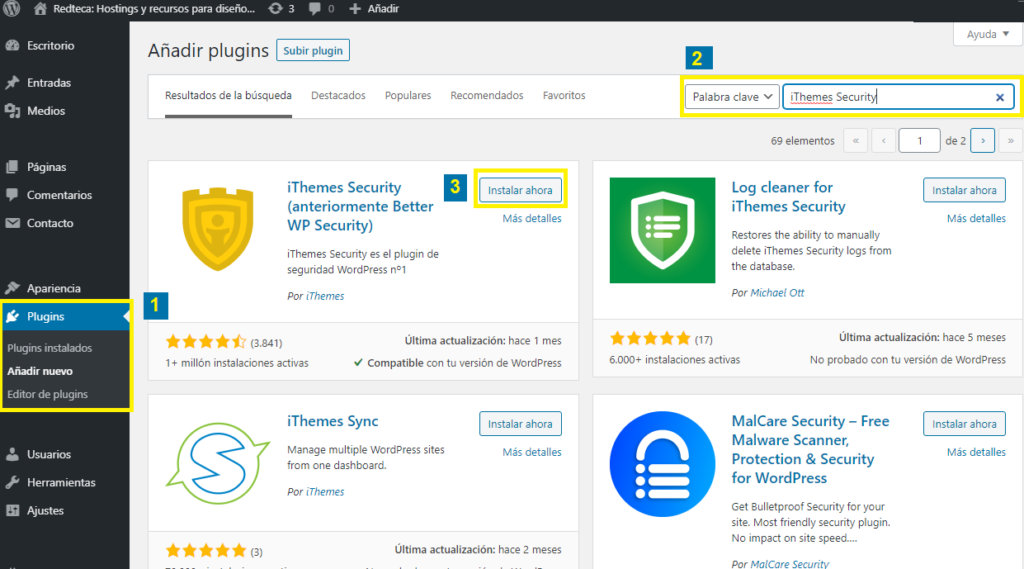1024x569 pixels.
Task: Click the Escritorio dashboard icon
Action: coord(12,46)
